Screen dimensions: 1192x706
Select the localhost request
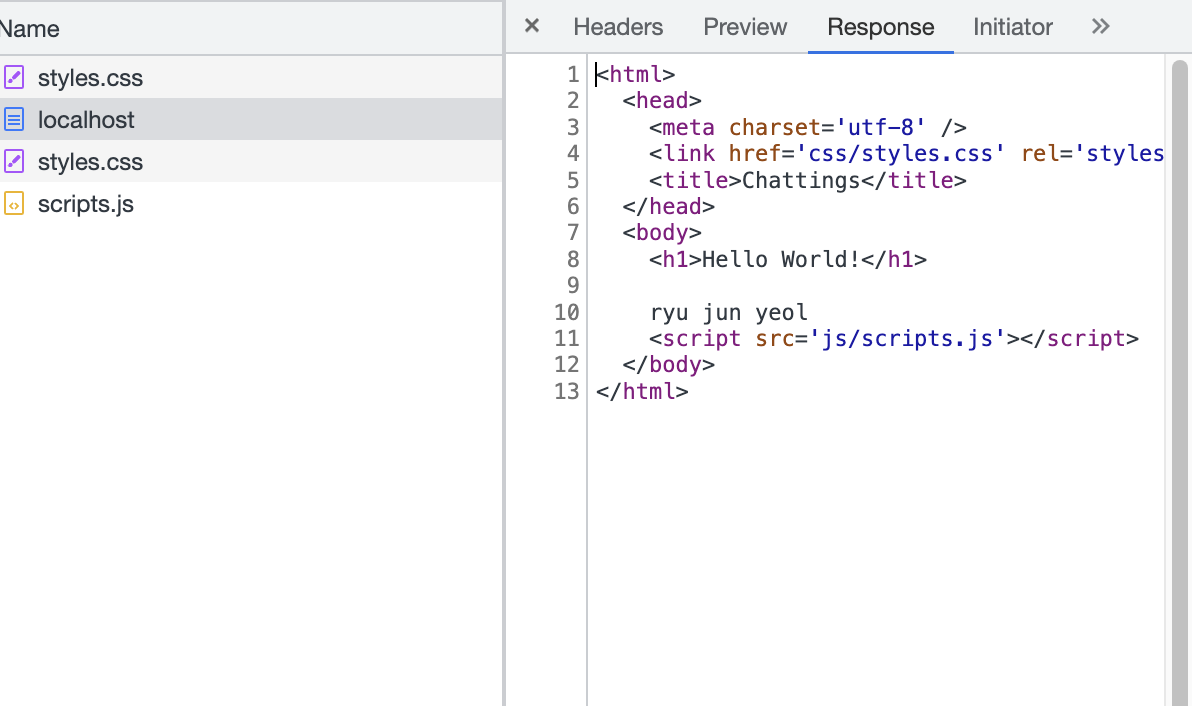251,119
